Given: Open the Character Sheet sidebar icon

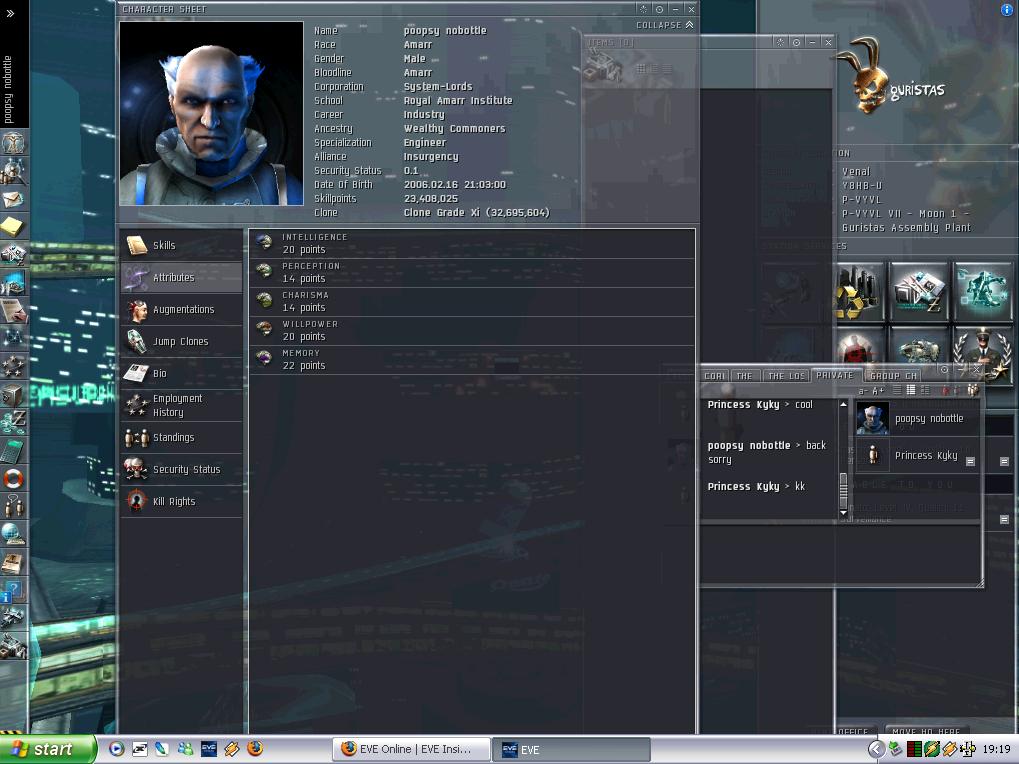Looking at the screenshot, I should [13, 142].
